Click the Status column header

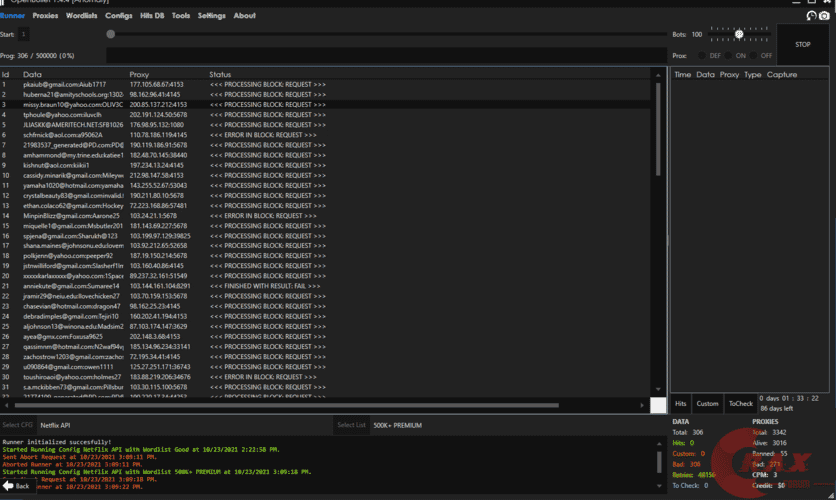point(220,75)
